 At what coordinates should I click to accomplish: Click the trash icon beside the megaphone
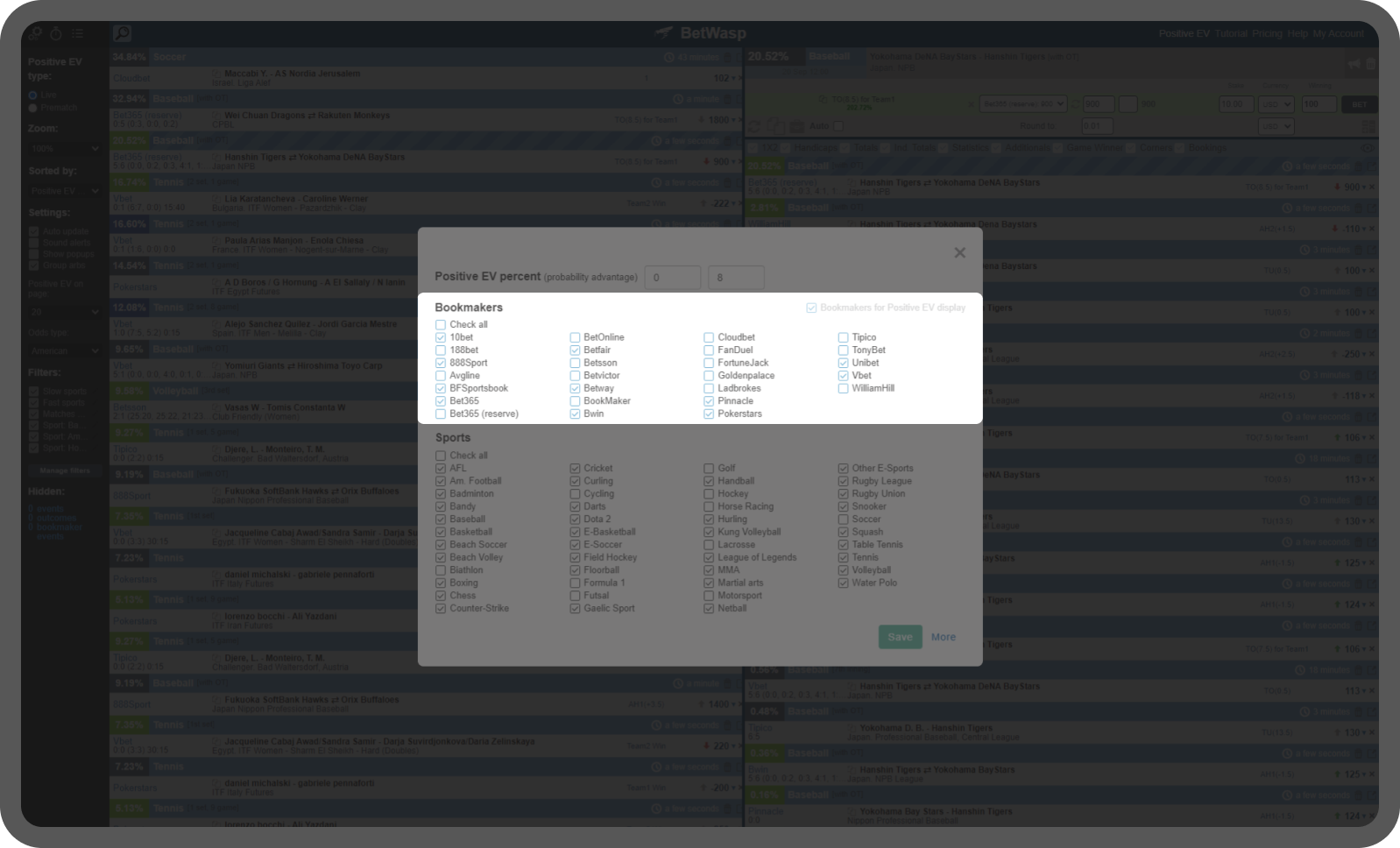[1371, 63]
